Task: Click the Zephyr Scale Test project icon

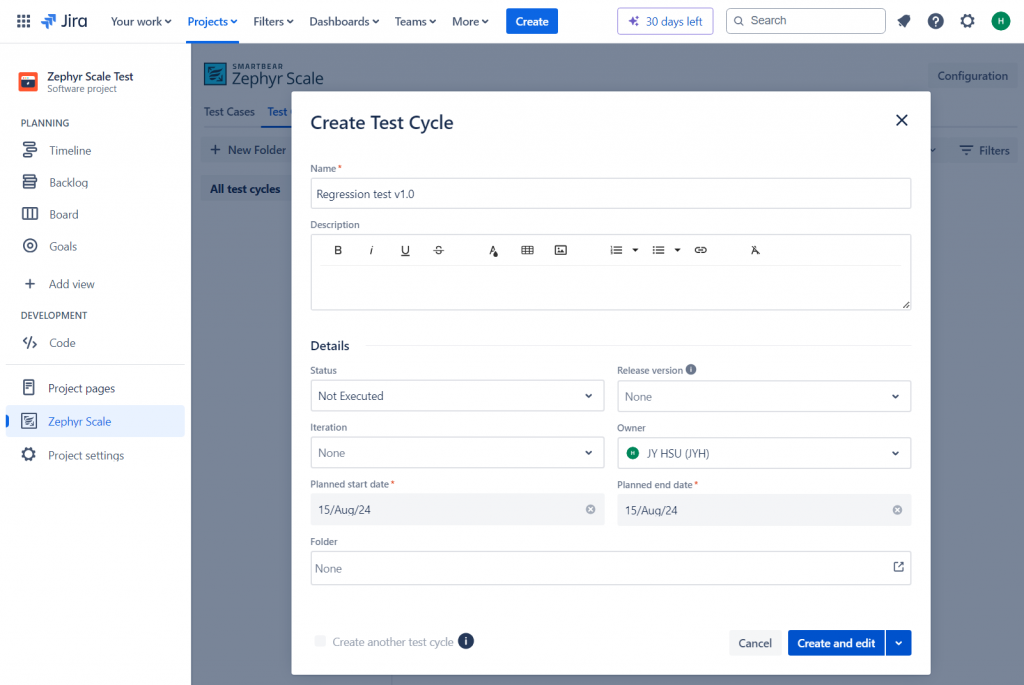Action: pos(28,82)
